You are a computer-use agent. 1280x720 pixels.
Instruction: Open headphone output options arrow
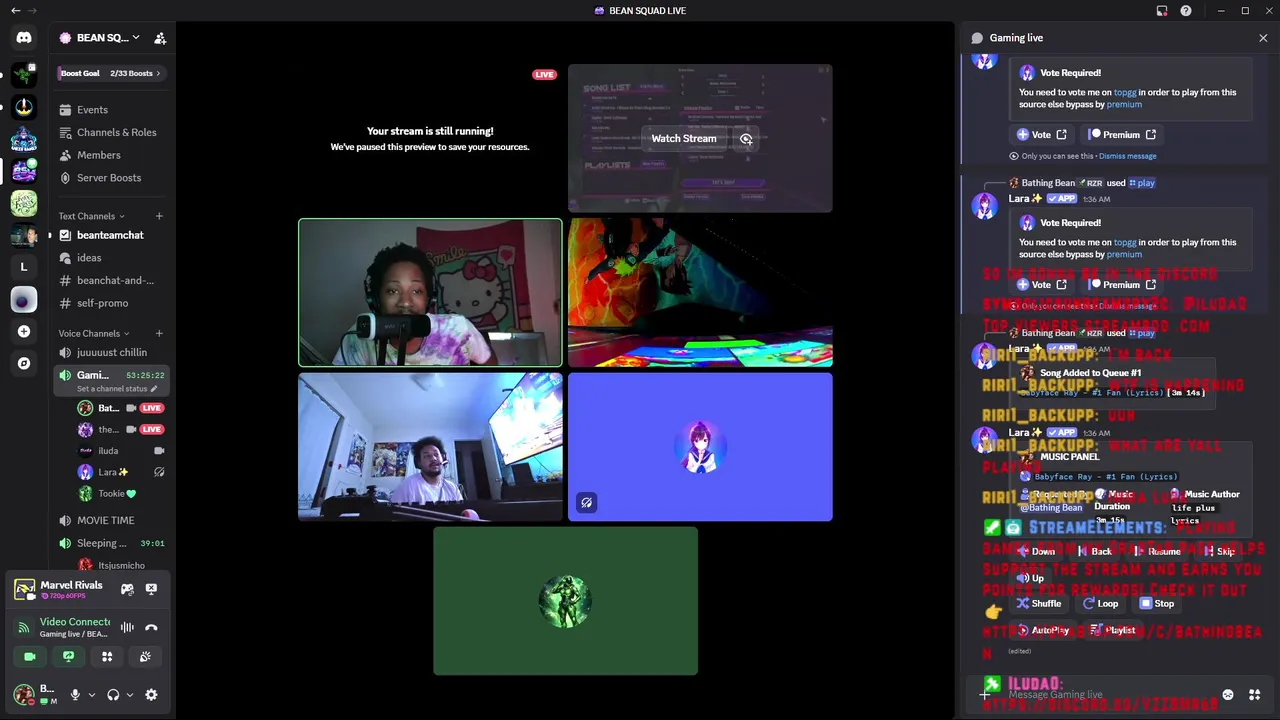pos(129,695)
